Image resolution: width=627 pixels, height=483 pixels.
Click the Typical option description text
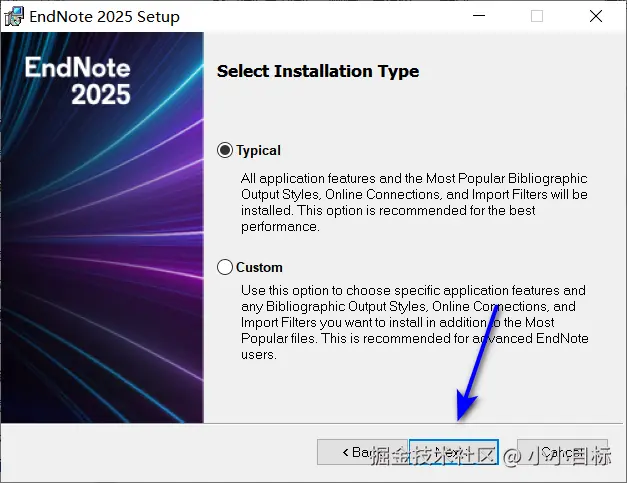point(414,202)
